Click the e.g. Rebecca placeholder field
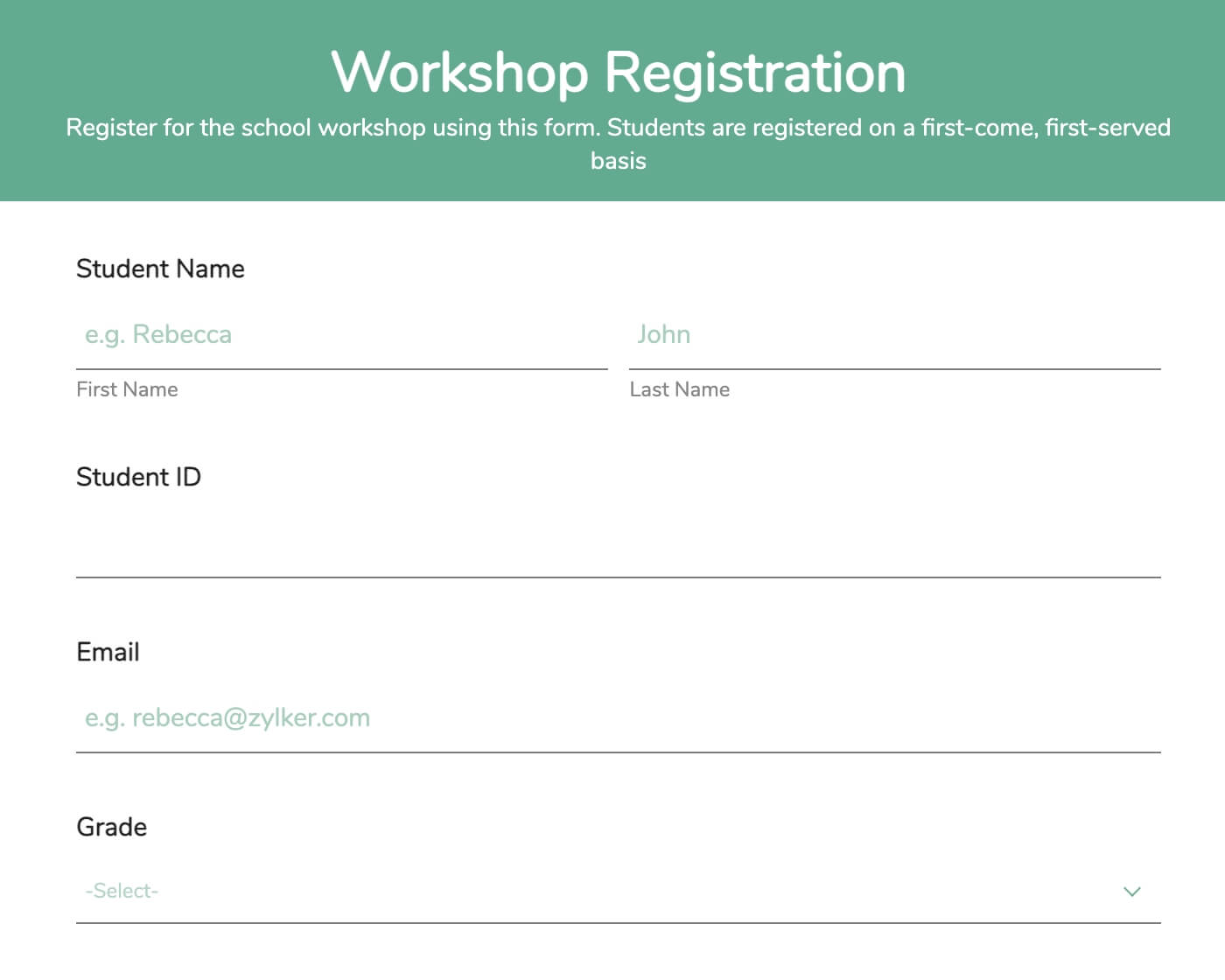The height and width of the screenshot is (980, 1225). pos(341,335)
